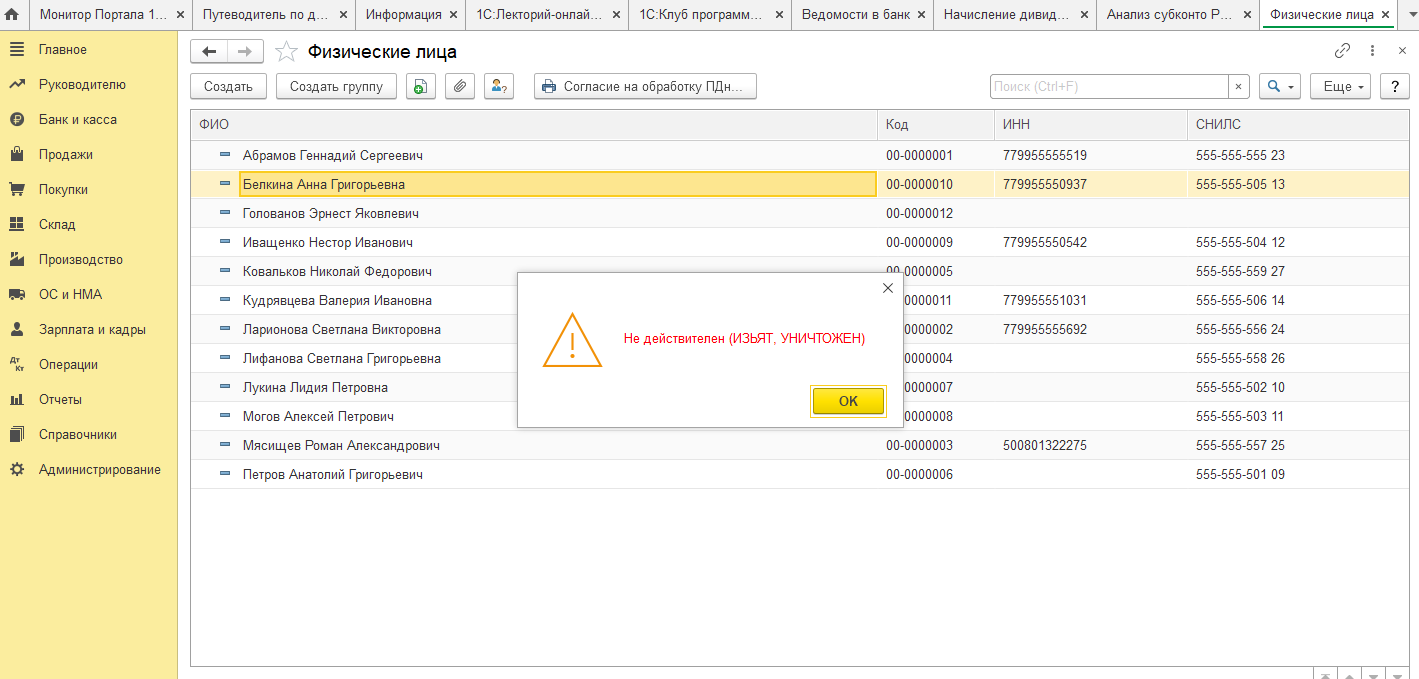Screen dimensions: 1419x679
Task: Open the Еще dropdown menu
Action: [1338, 86]
